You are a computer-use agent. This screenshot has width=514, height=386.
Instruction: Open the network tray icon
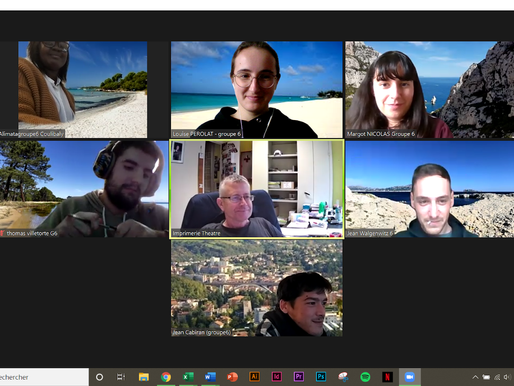click(497, 377)
